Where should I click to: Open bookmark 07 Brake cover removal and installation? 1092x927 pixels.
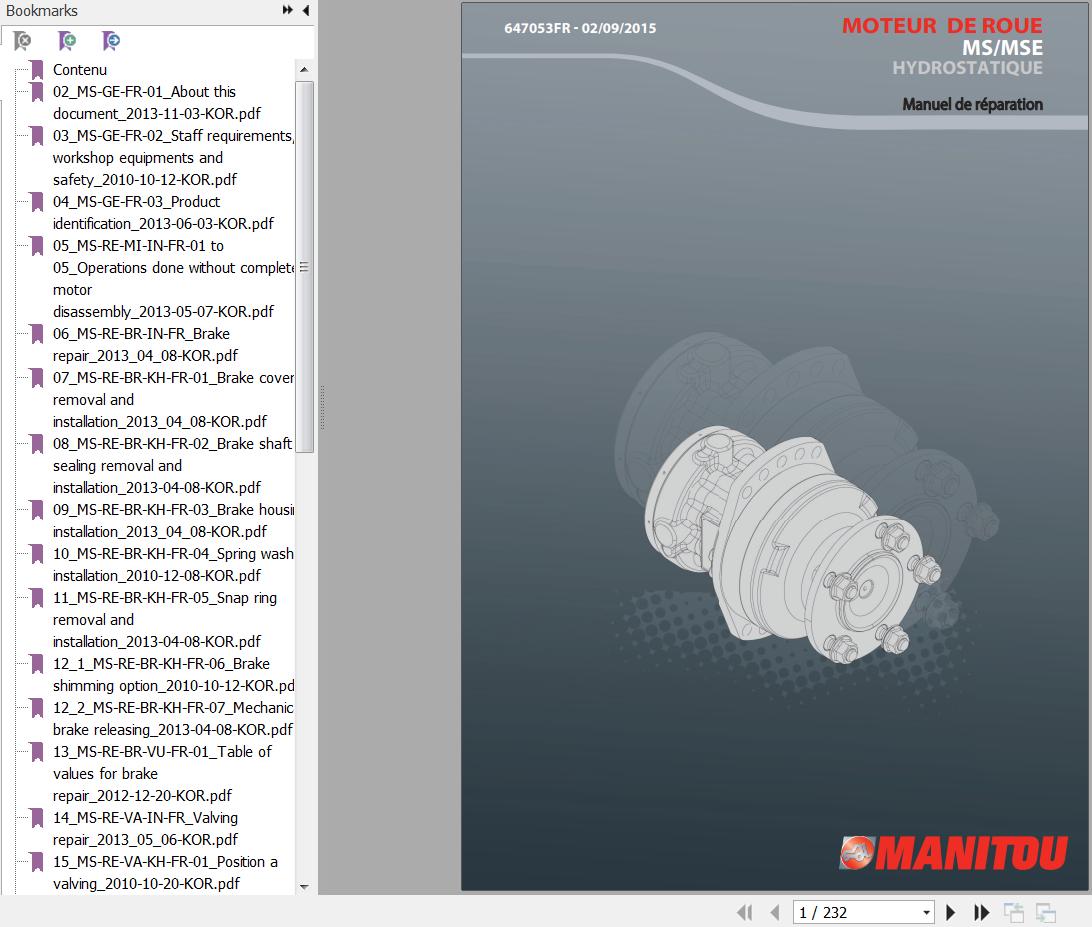(173, 400)
